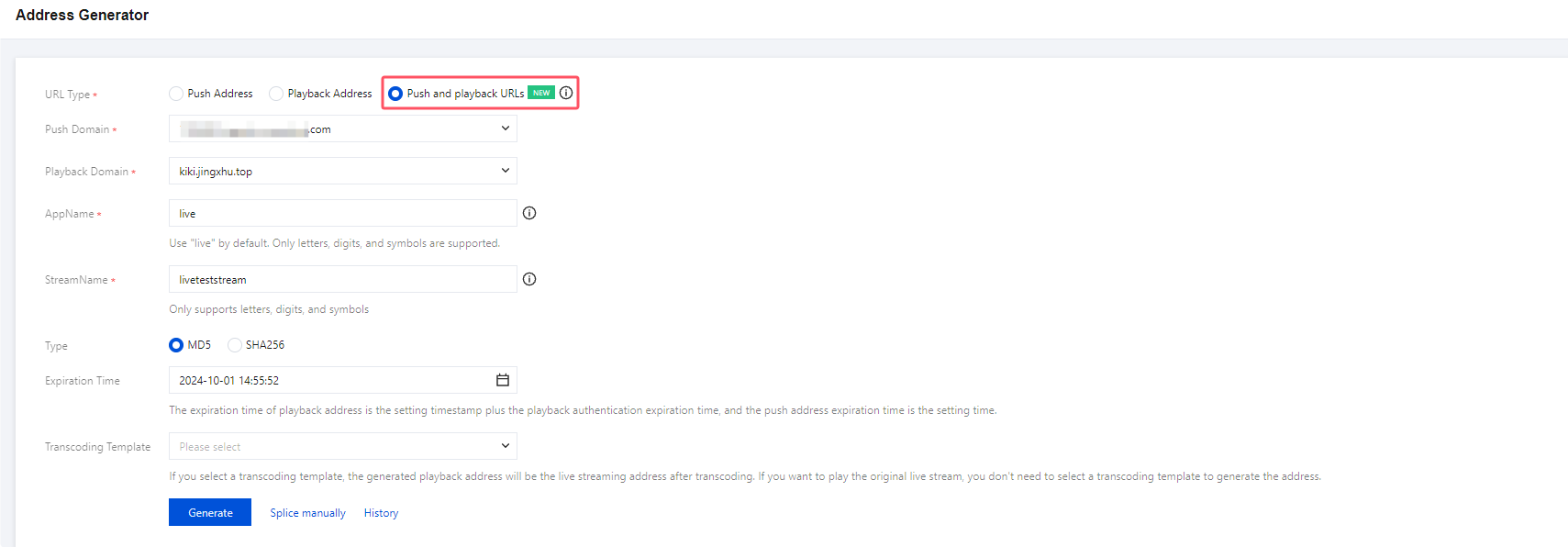Expand the Transcoding Template dropdown
The width and height of the screenshot is (1568, 547).
pos(505,446)
